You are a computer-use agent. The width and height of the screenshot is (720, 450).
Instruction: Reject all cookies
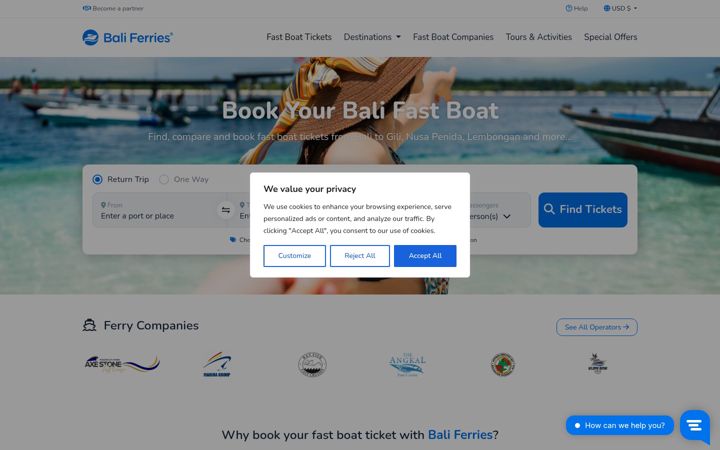[x=360, y=256]
